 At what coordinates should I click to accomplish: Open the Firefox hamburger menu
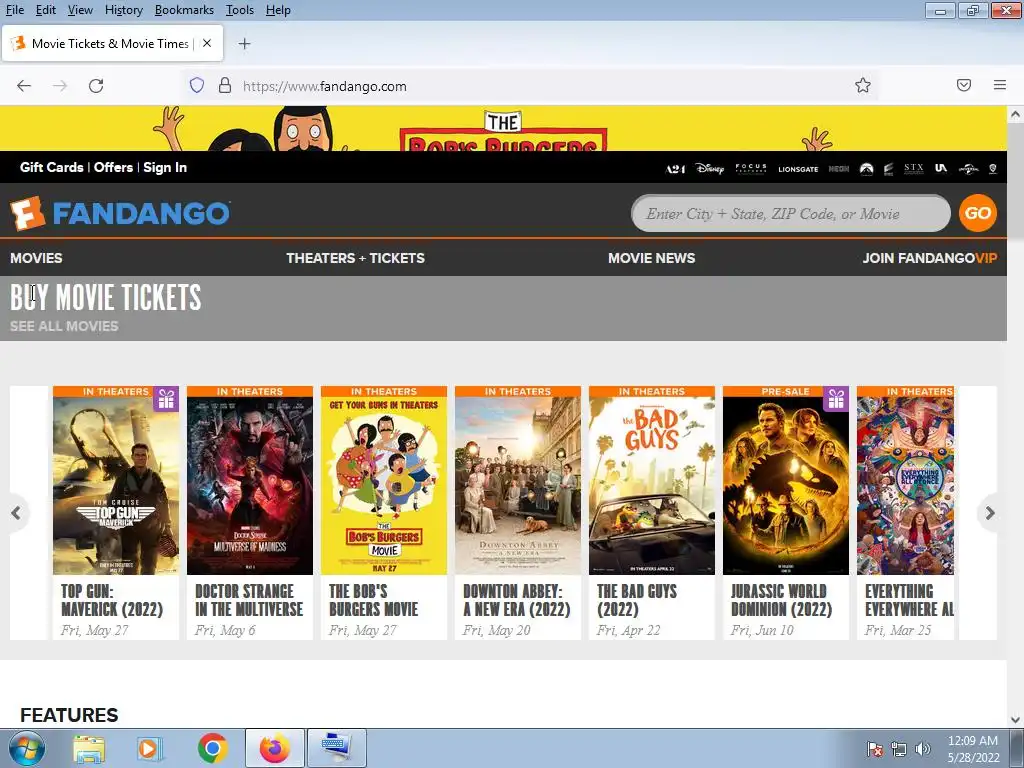tap(999, 85)
